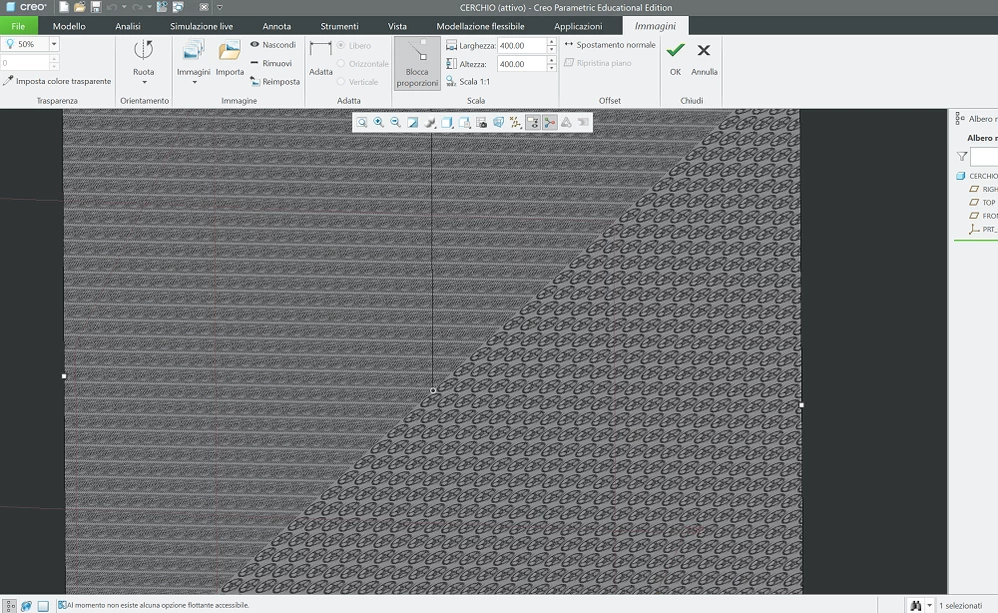Confirm image placement with OK
The image size is (998, 613).
click(675, 55)
